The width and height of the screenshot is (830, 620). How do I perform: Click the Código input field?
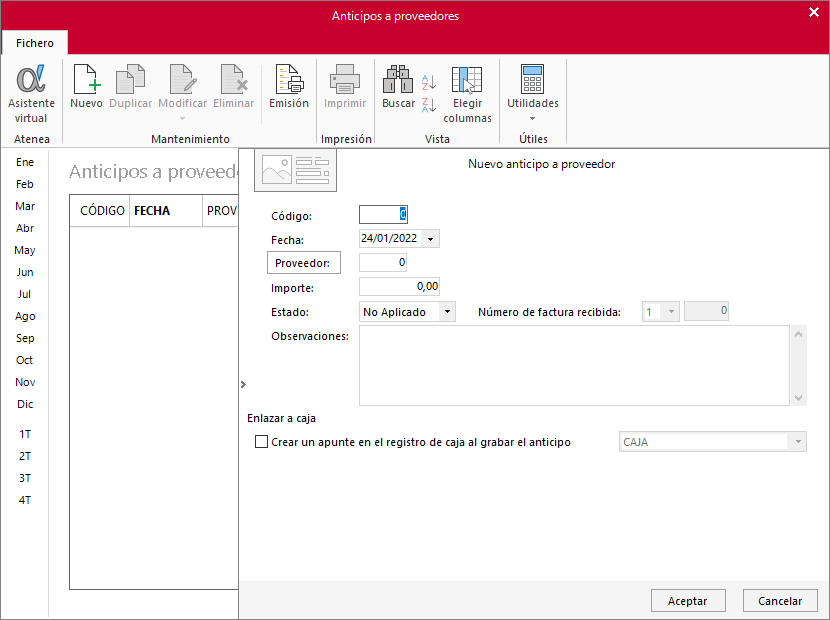click(383, 214)
